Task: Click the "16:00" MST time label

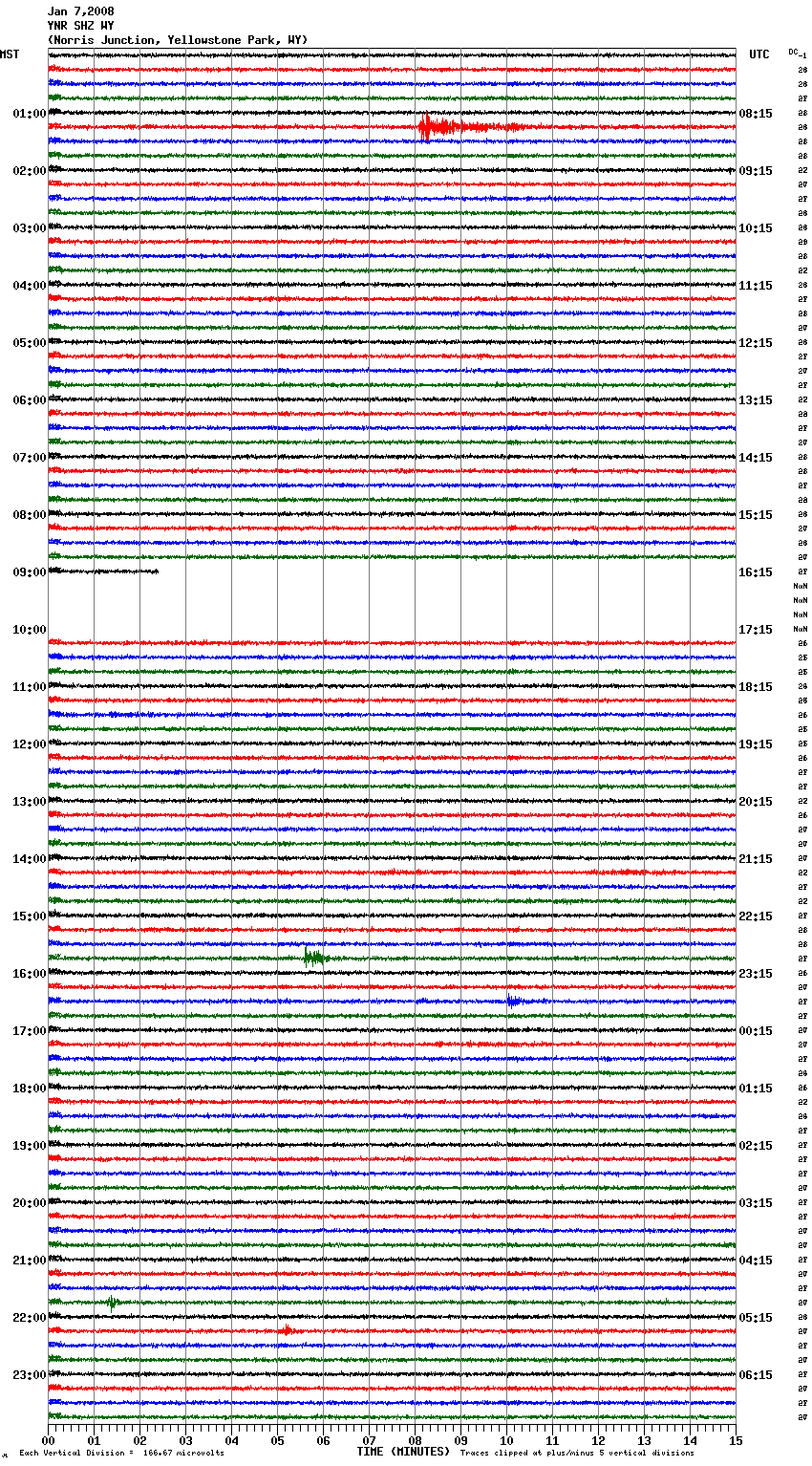Action: (x=30, y=974)
